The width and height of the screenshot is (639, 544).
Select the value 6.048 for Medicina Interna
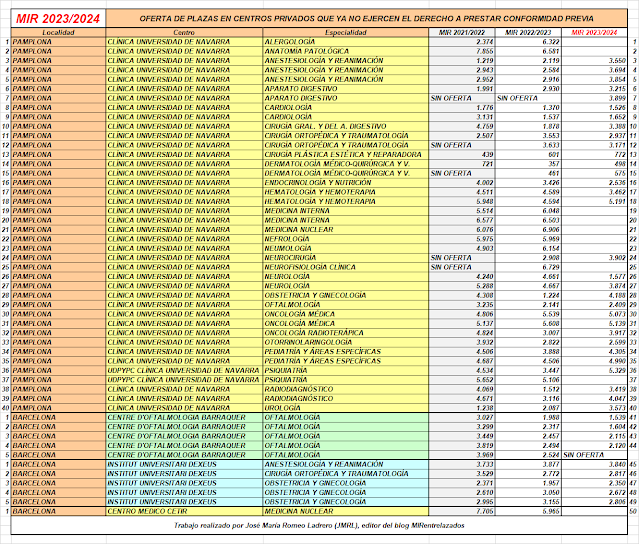[551, 211]
